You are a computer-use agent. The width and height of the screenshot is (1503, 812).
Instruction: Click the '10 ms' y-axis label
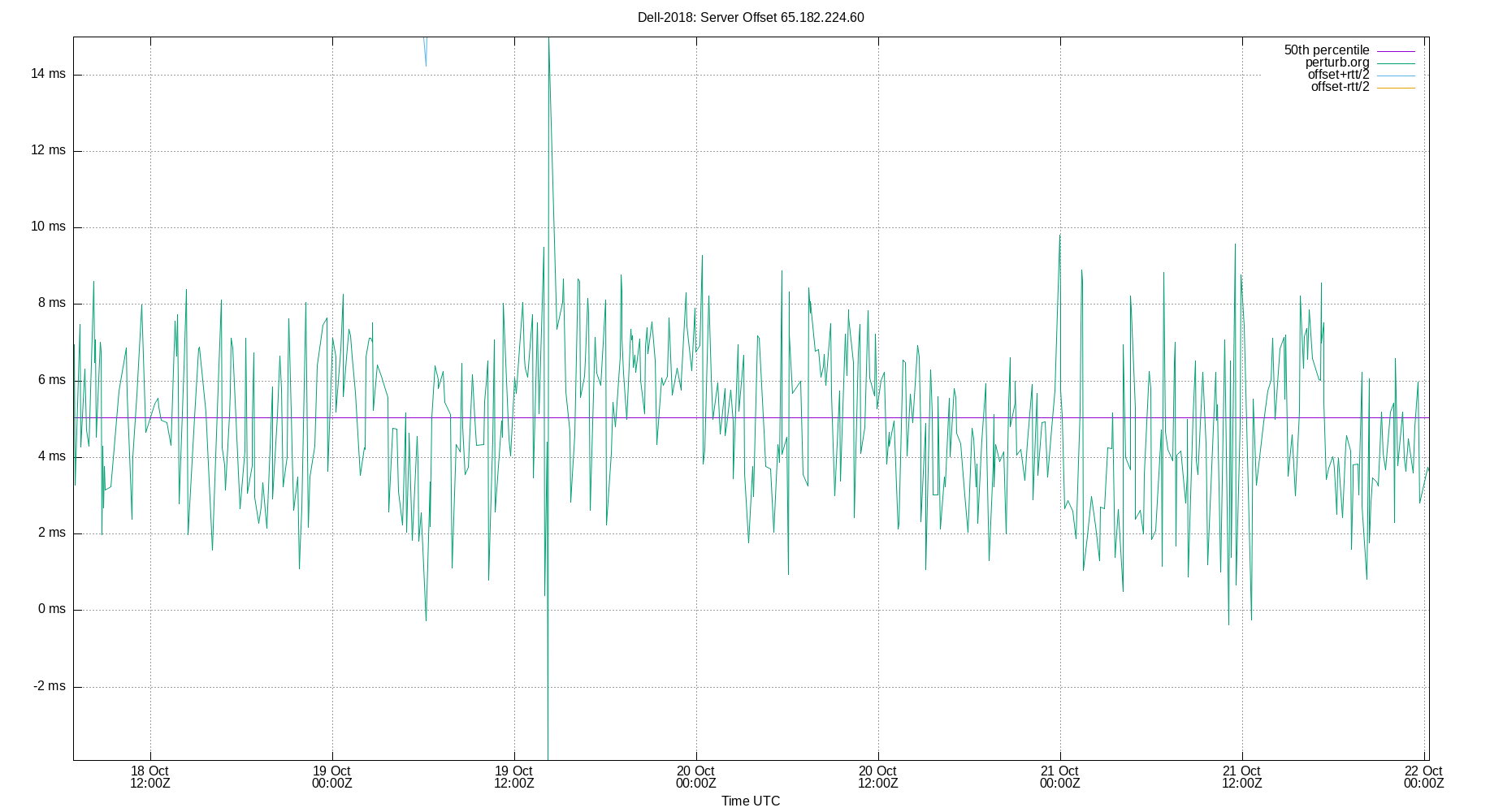pyautogui.click(x=48, y=227)
